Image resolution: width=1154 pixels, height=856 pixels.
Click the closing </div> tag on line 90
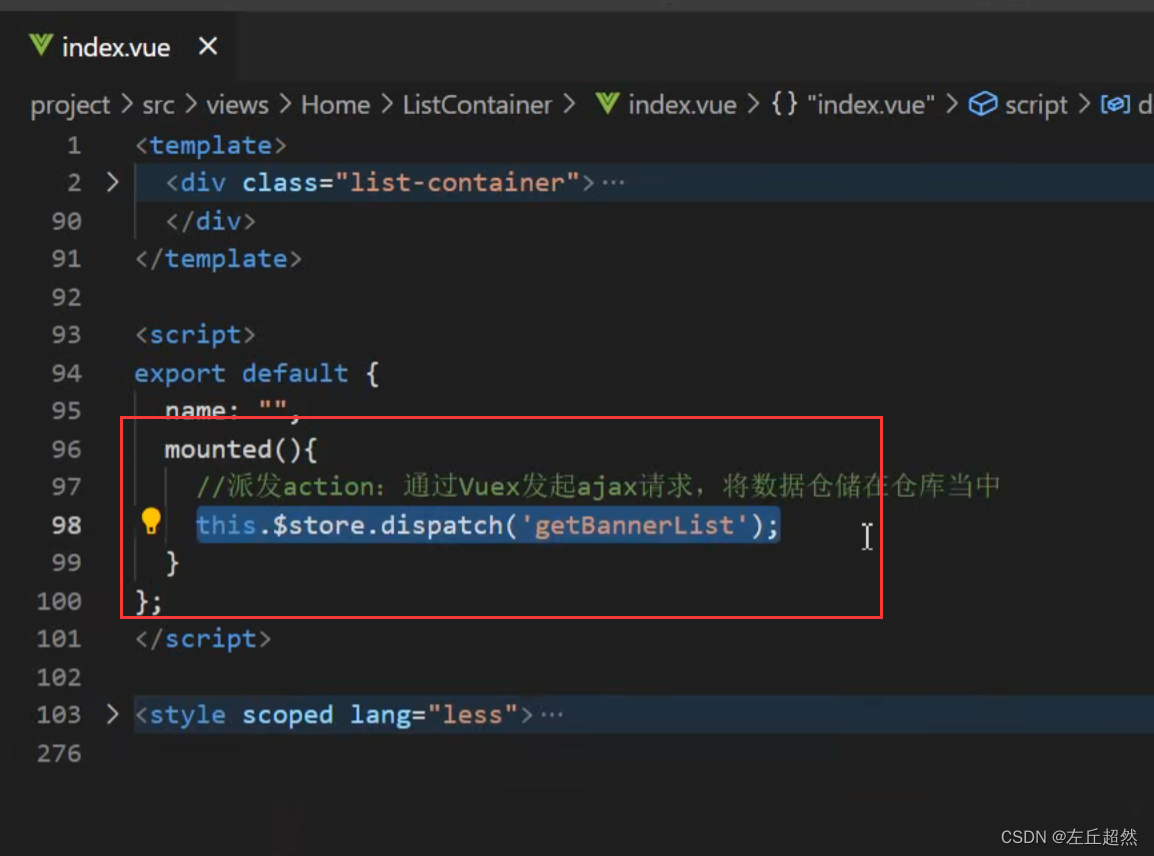click(x=210, y=221)
